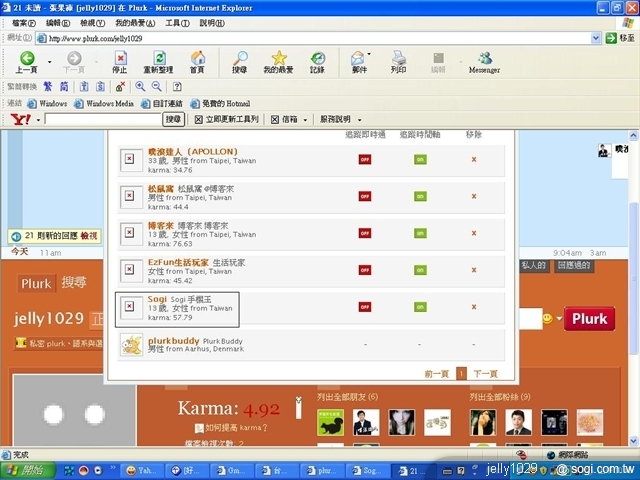Click inside the Yahoo toolbar search field
The height and width of the screenshot is (480, 640).
103,120
